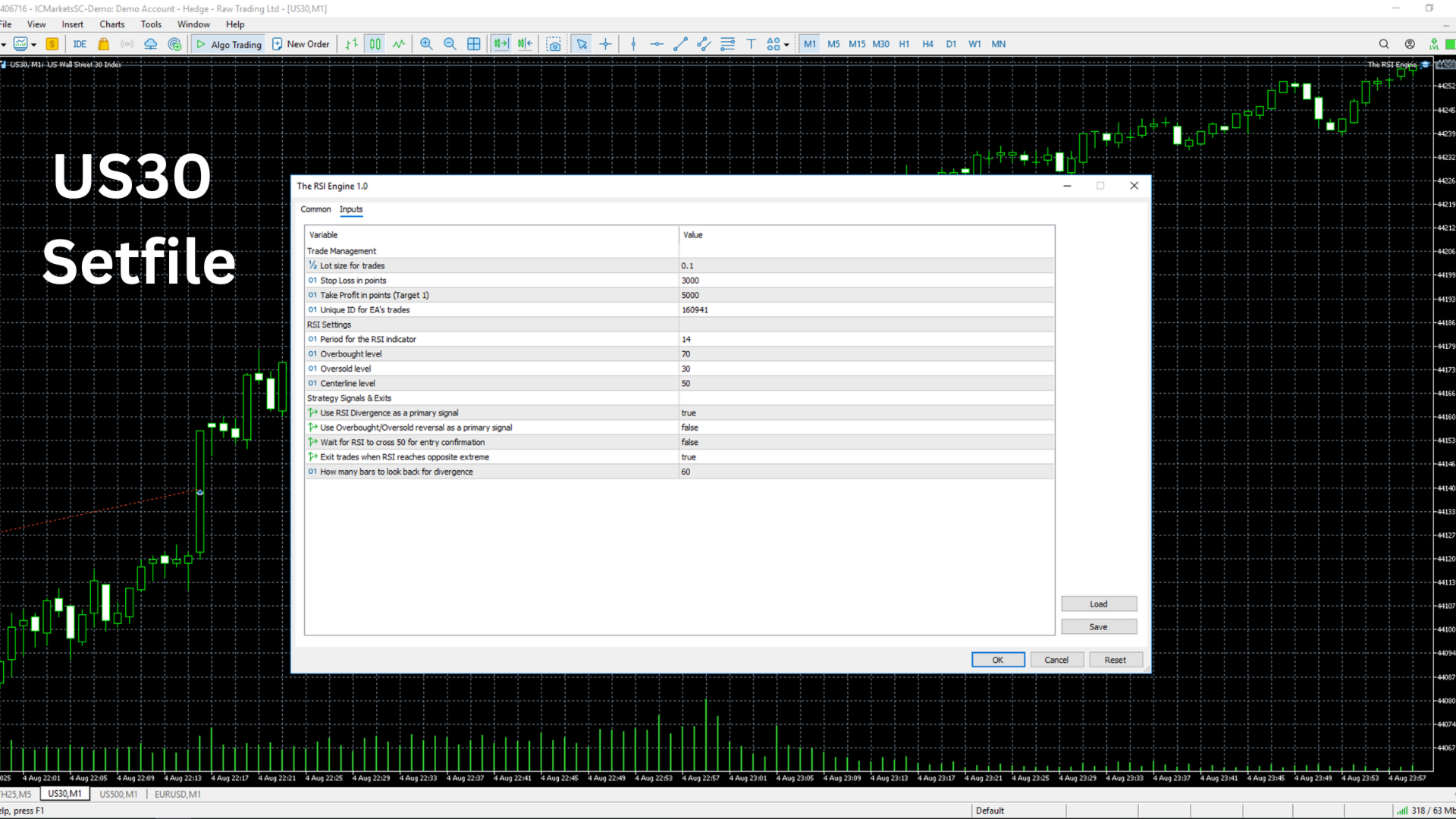This screenshot has height=819, width=1456.
Task: Switch chart to line chart
Action: pyautogui.click(x=399, y=44)
